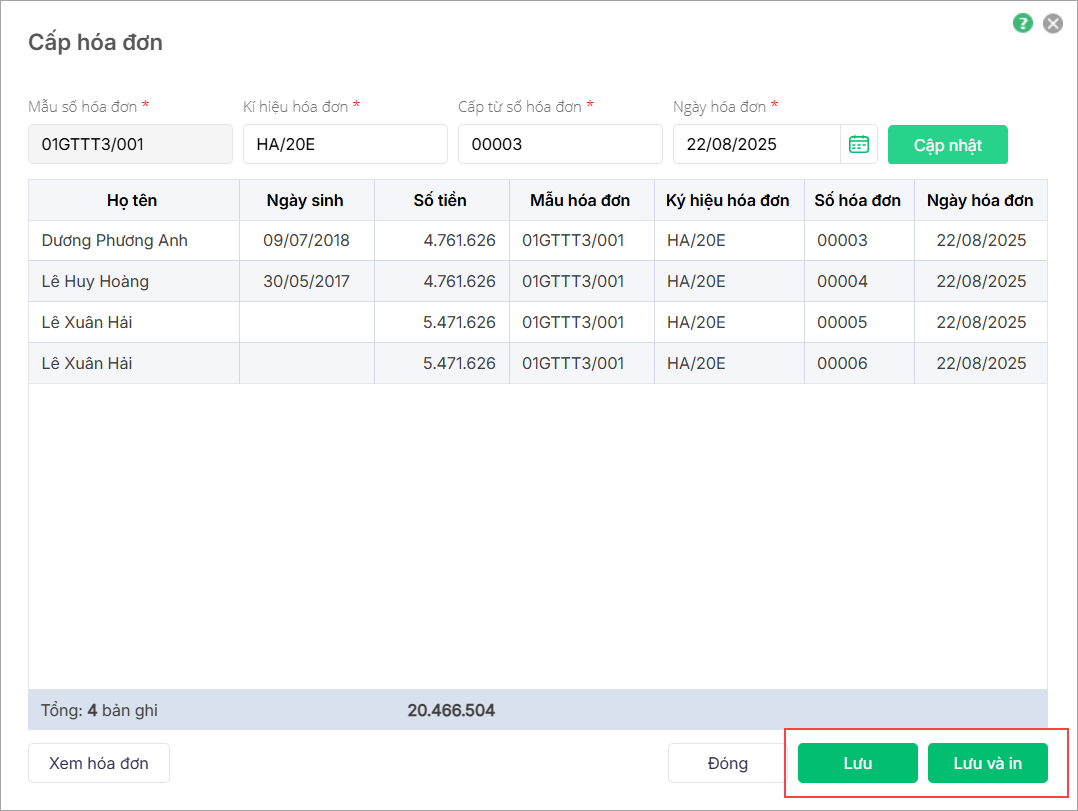Focus the Cấp từ số hóa đơn field

pyautogui.click(x=560, y=144)
